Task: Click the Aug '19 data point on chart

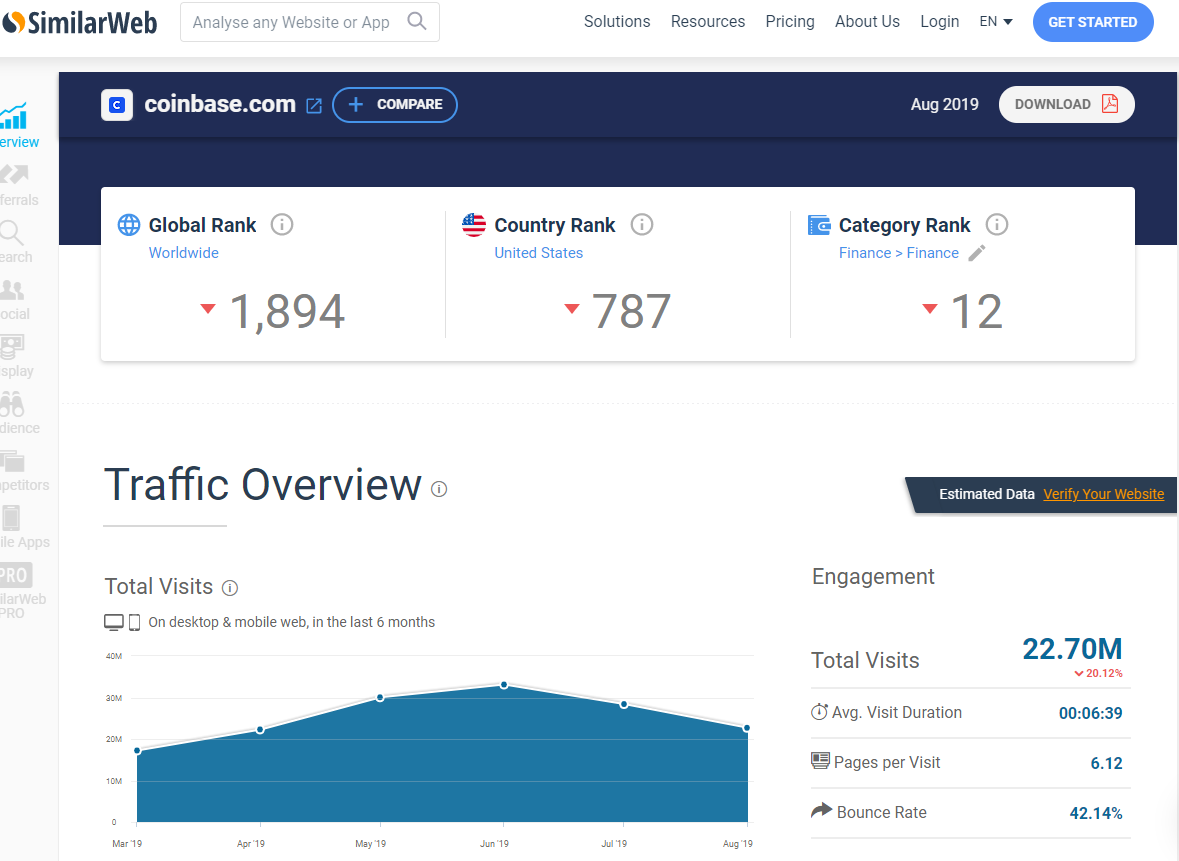Action: pyautogui.click(x=746, y=728)
